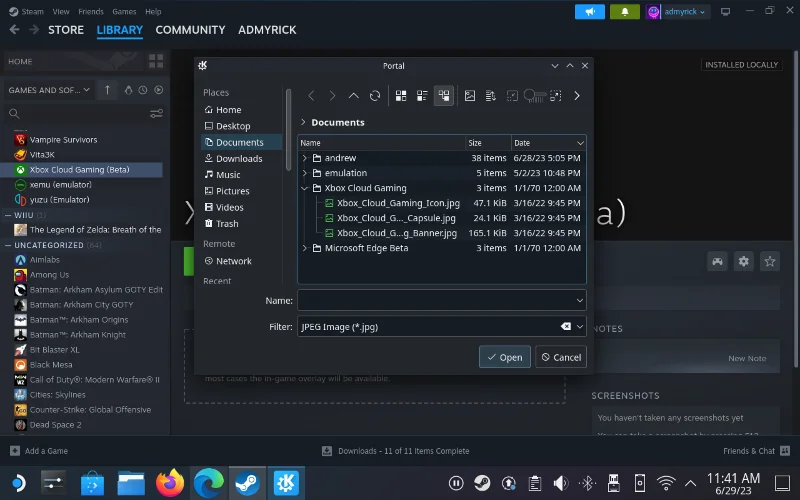Toggle the ready-to-play filter in library
The width and height of the screenshot is (800, 500).
coord(160,90)
